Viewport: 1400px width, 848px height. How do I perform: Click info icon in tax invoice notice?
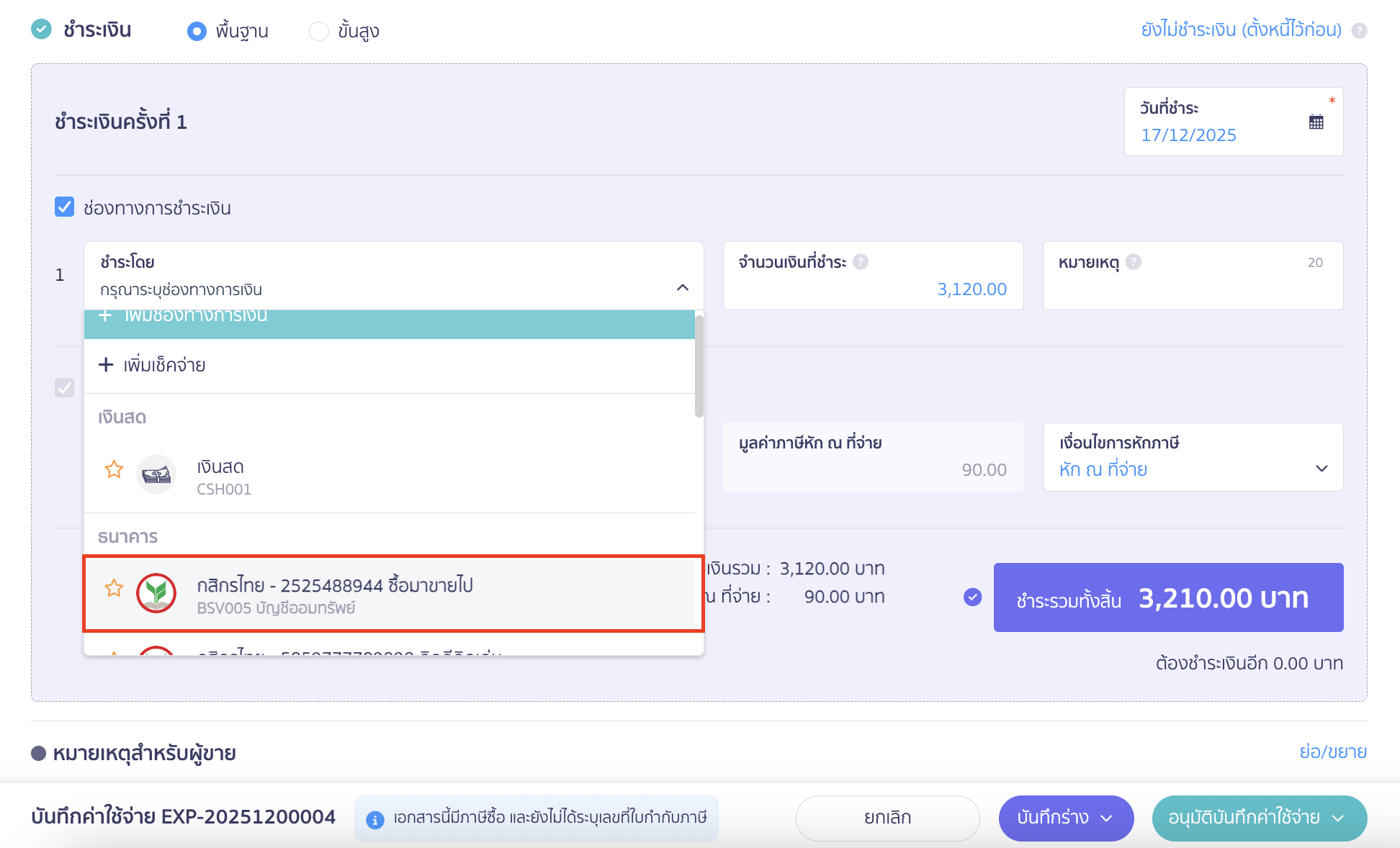click(375, 820)
